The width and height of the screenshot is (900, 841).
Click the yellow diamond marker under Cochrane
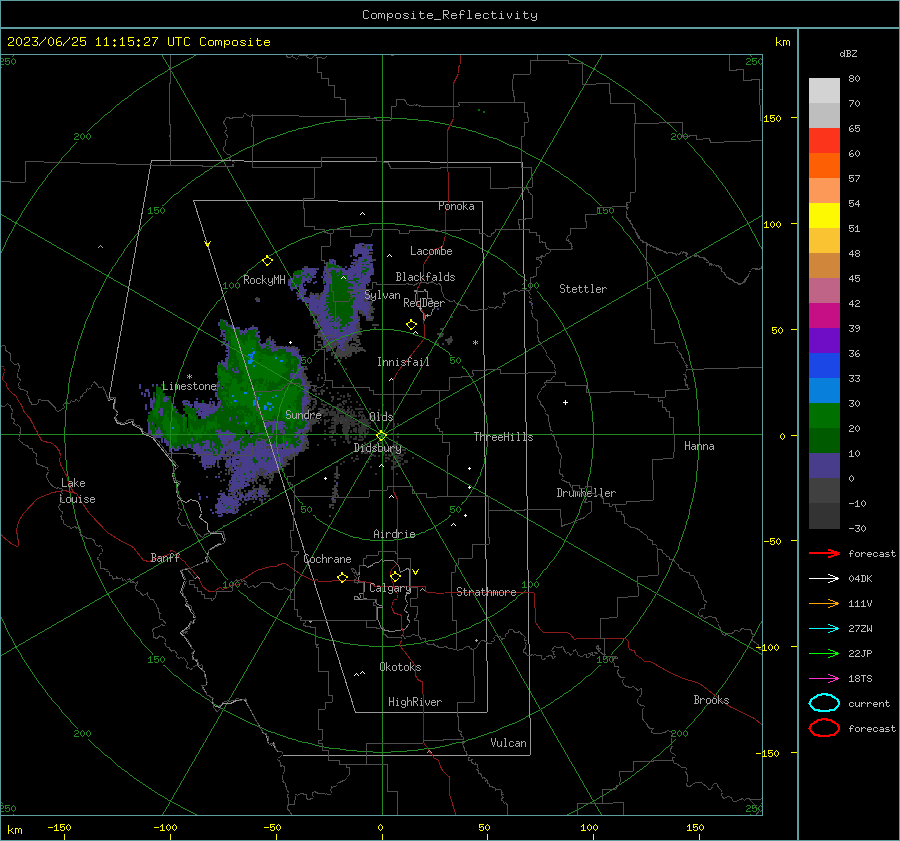(343, 577)
